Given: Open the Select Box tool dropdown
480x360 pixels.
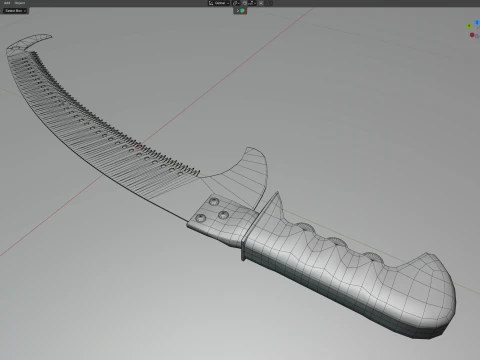Looking at the screenshot, I should pyautogui.click(x=16, y=11).
